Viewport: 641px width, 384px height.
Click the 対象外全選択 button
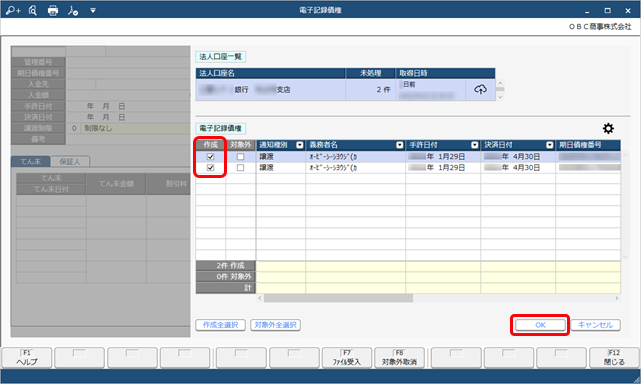[276, 325]
